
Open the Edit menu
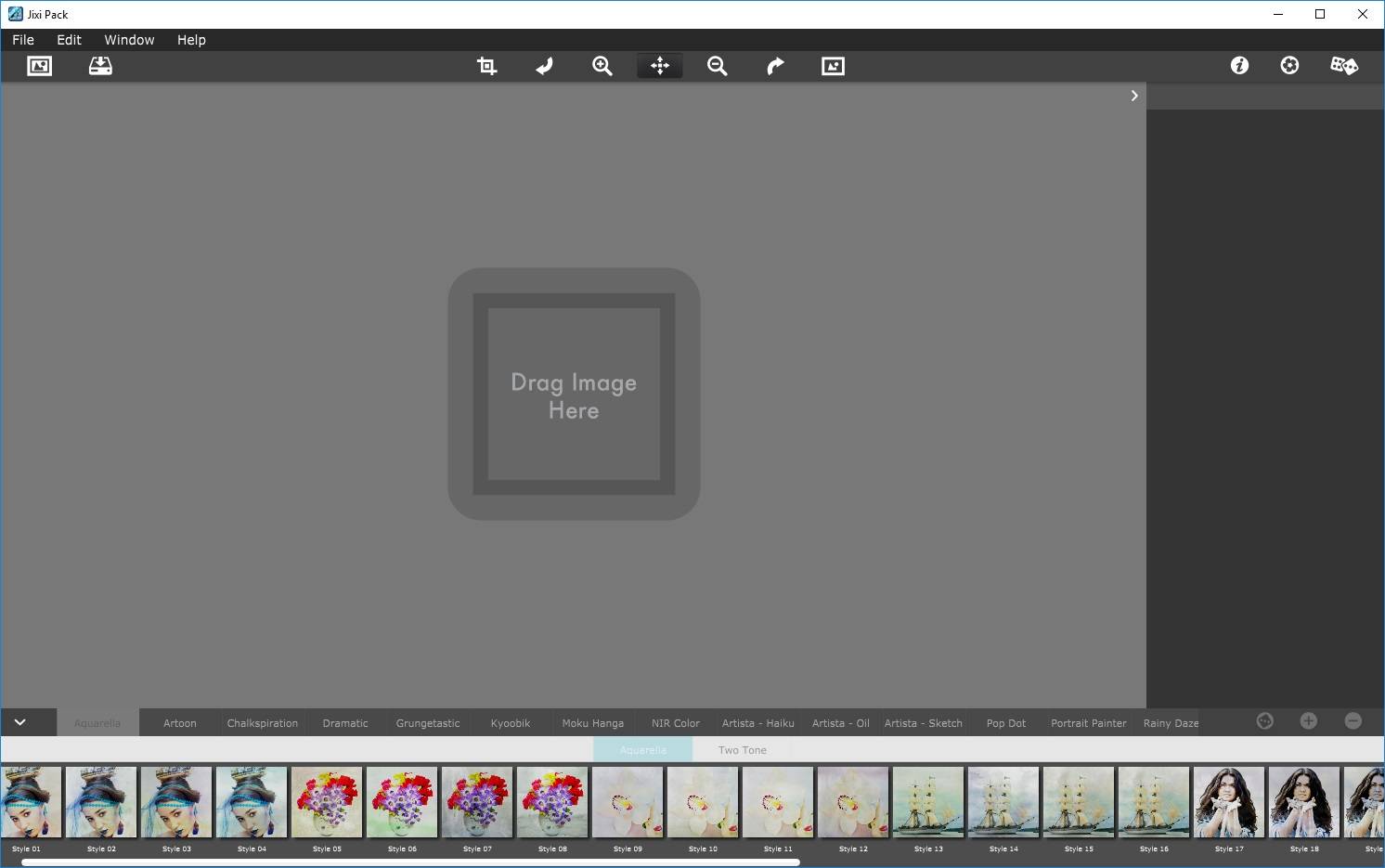(69, 40)
